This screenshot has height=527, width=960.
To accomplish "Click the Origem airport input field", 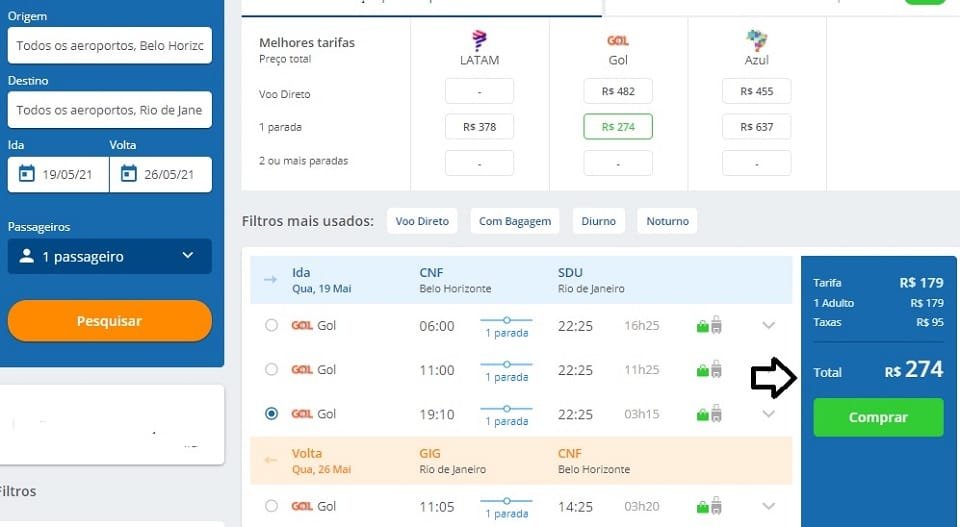I will [x=110, y=45].
